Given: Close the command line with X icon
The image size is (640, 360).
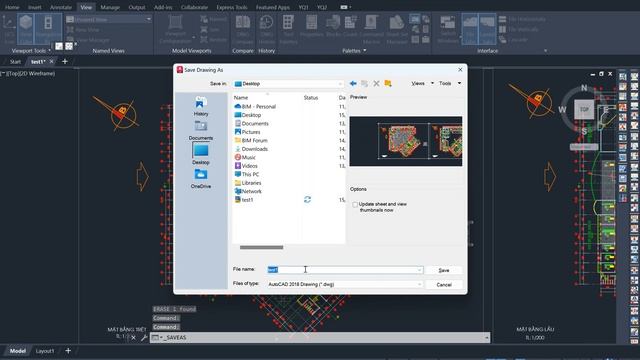Looking at the screenshot, I should (x=133, y=338).
